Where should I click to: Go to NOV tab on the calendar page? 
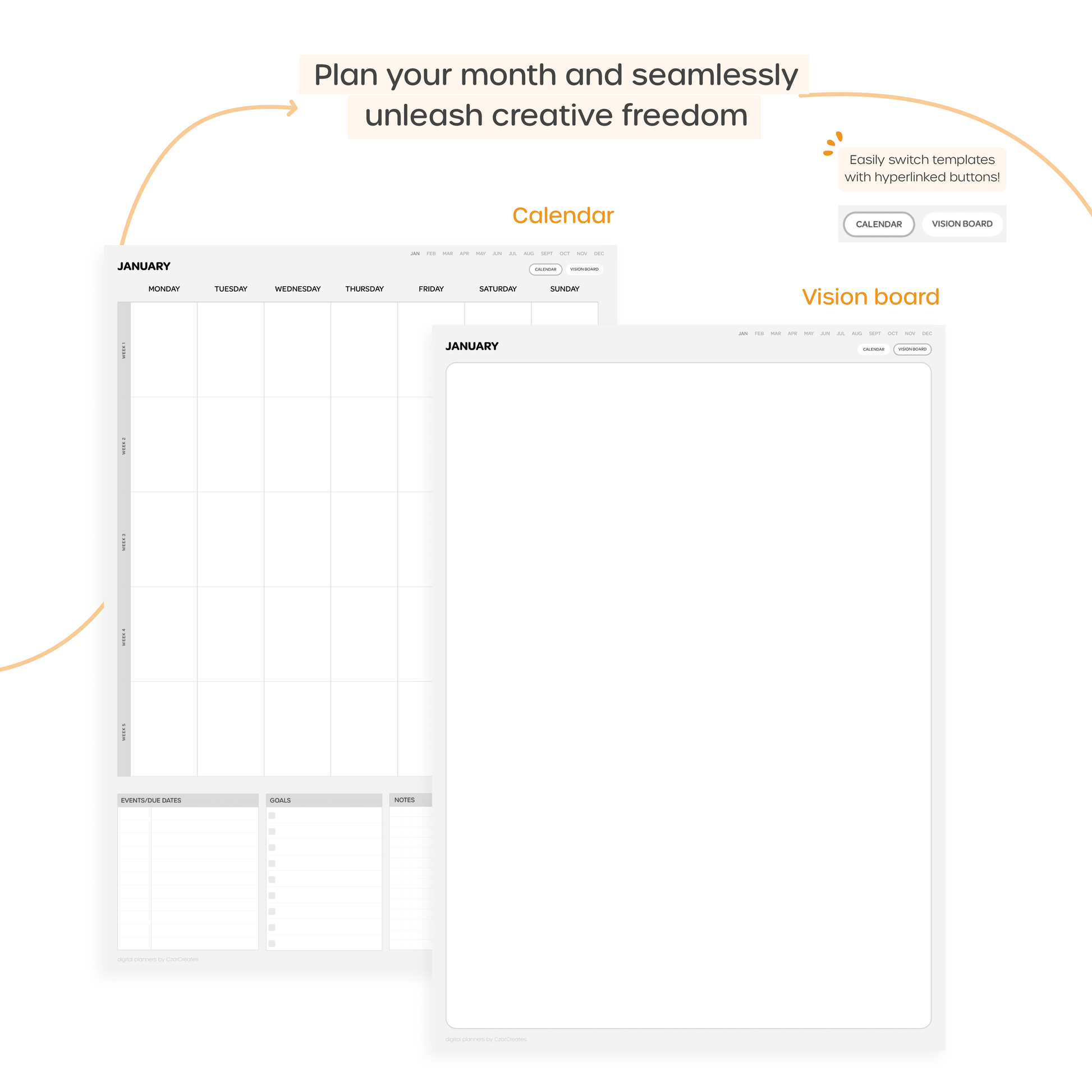pos(582,254)
